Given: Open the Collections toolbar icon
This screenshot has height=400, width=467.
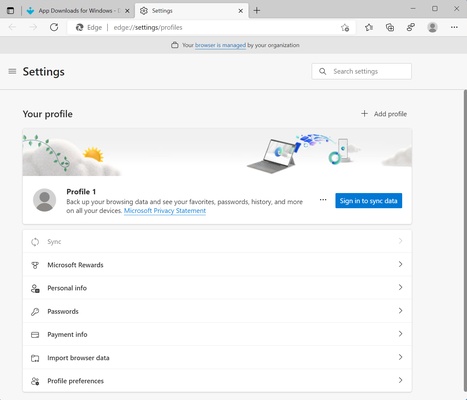Looking at the screenshot, I should (x=390, y=27).
